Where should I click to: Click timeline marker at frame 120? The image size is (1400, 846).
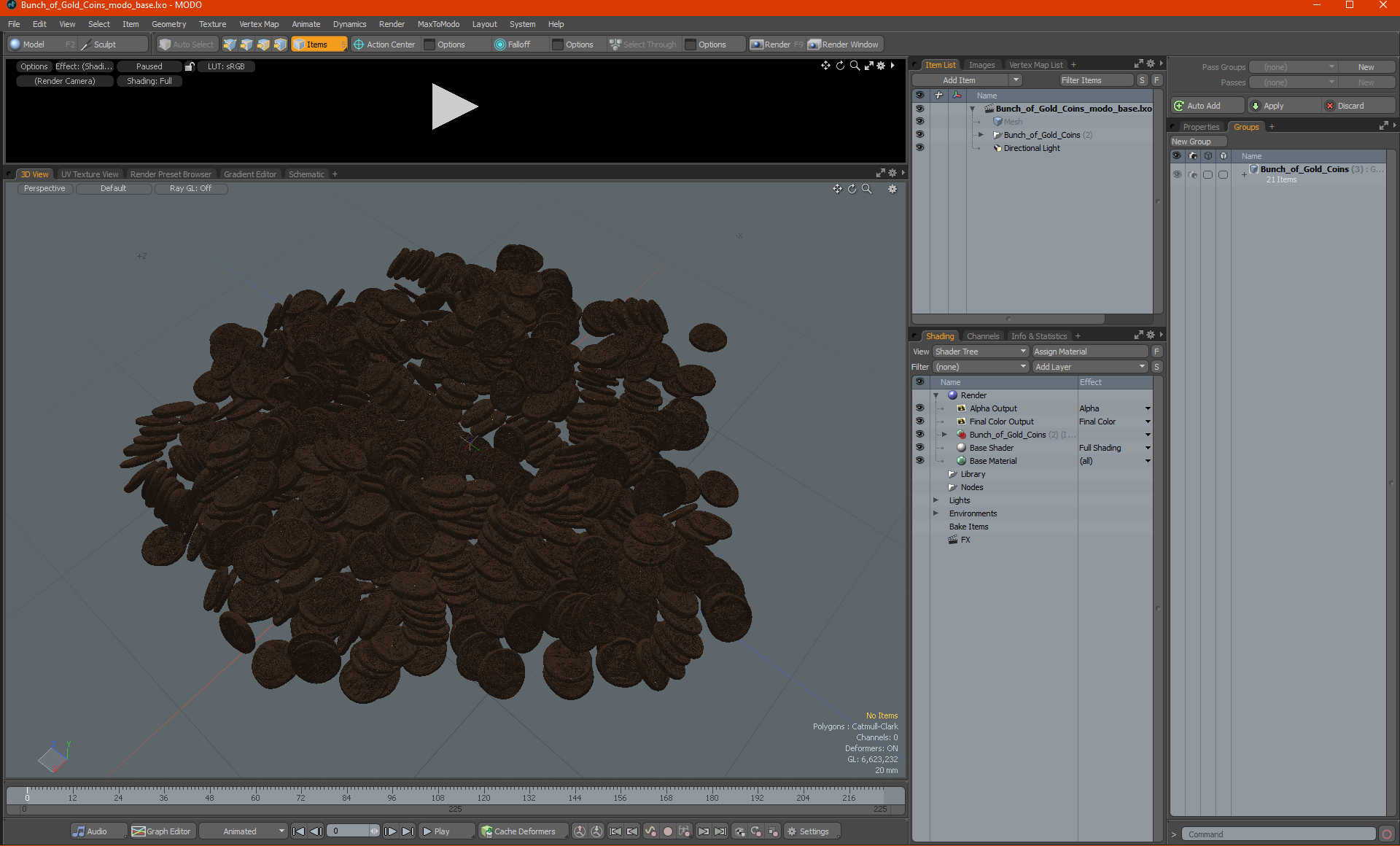483,798
